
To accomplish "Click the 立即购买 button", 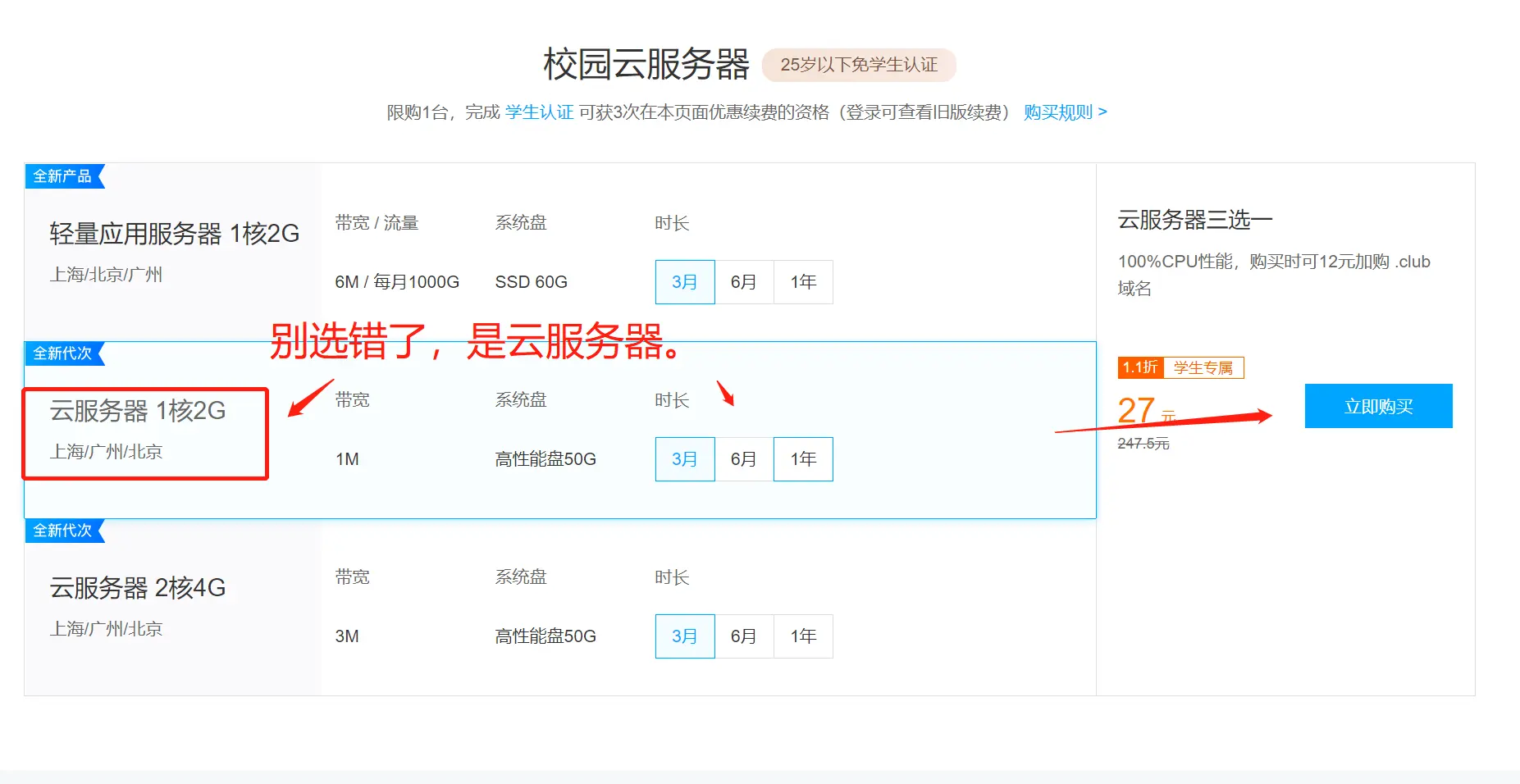I will pyautogui.click(x=1378, y=406).
